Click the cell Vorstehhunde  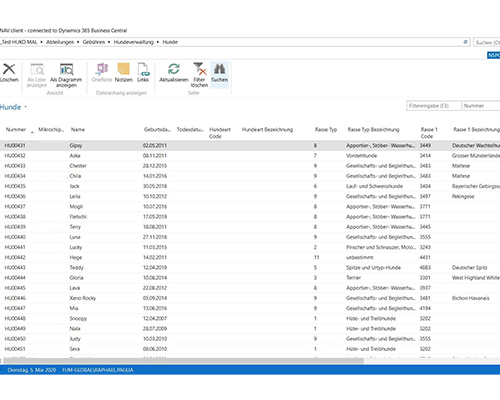361,156
